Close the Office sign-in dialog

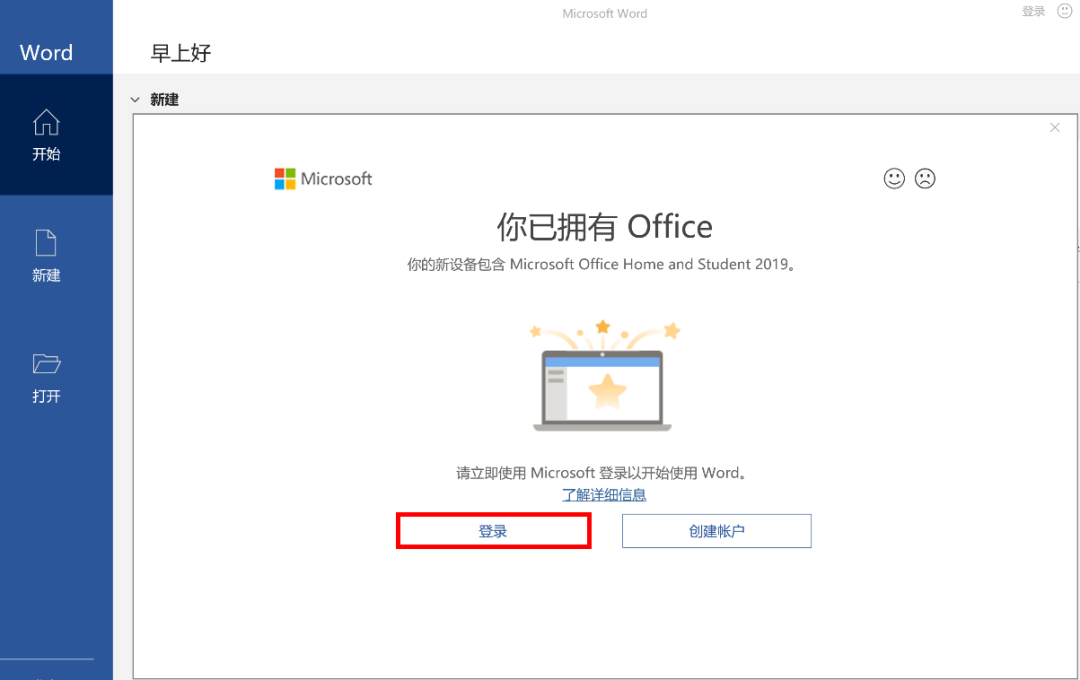coord(1055,127)
